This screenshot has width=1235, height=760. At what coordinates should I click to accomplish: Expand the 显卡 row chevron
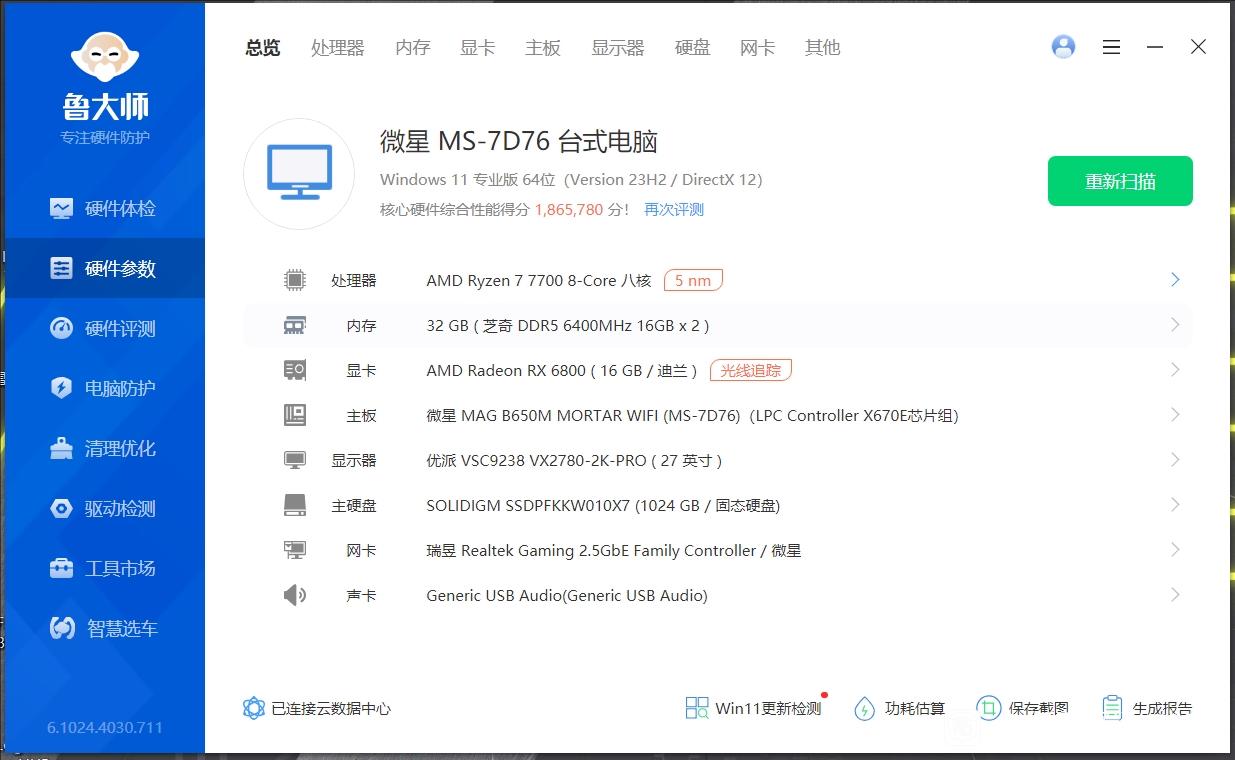point(1175,370)
